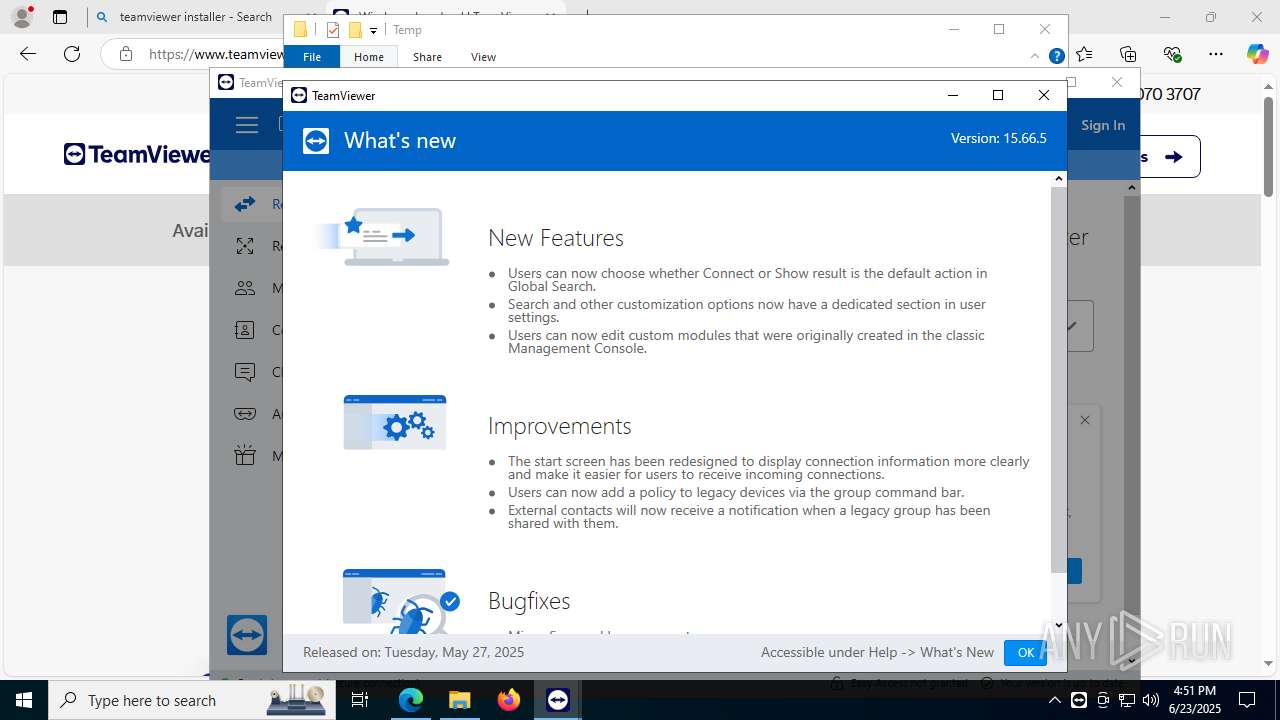Open Augmented Reality headset icon in sidebar
This screenshot has width=1280, height=720.
click(x=245, y=414)
